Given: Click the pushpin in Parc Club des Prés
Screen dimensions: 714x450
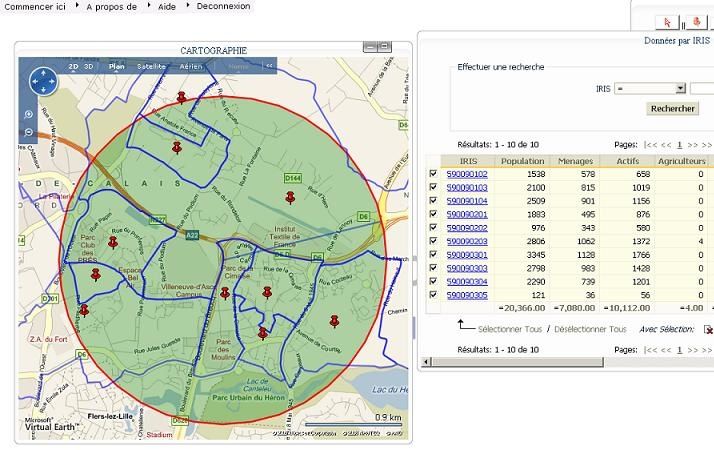Looking at the screenshot, I should pyautogui.click(x=113, y=242).
